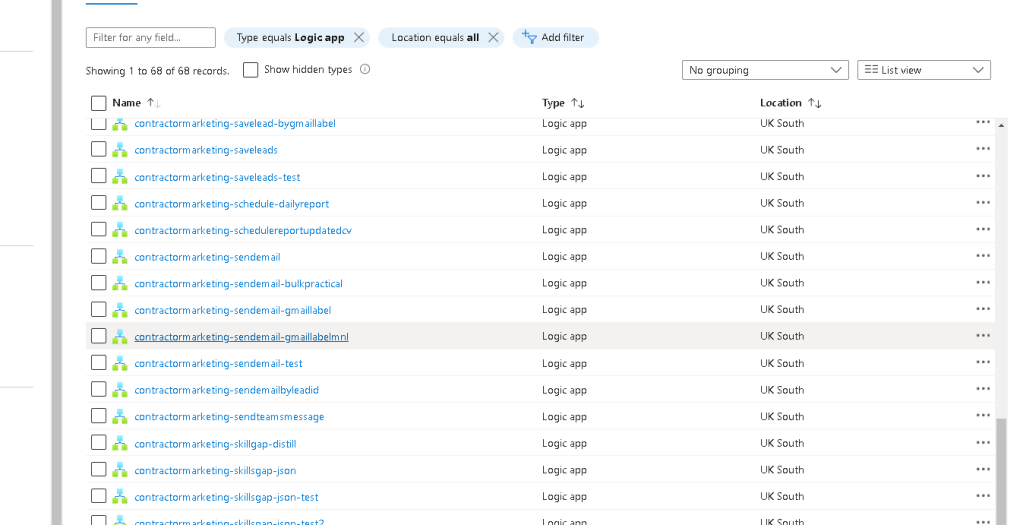Image resolution: width=1023 pixels, height=525 pixels.
Task: Open more options for contractormarketing-sendemail-bulkpractical row
Action: [983, 283]
